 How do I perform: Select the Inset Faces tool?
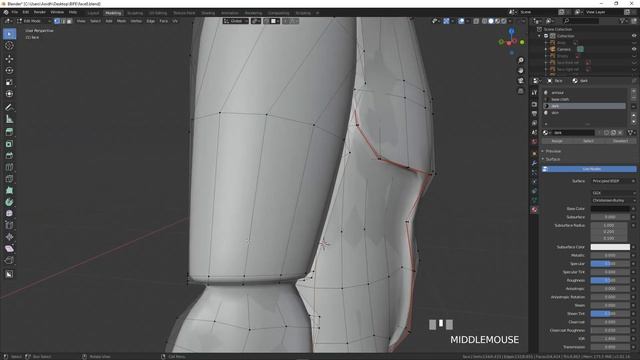(x=9, y=144)
